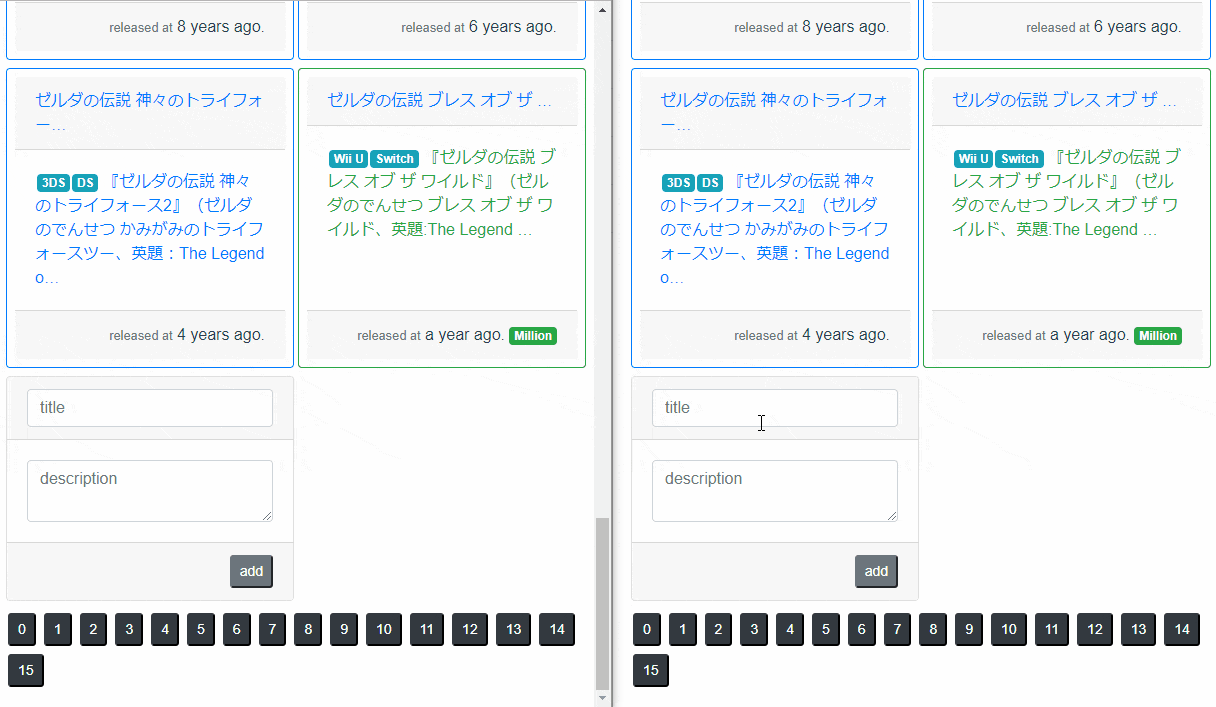
Task: Go to page 8 in the left pane
Action: pos(308,629)
